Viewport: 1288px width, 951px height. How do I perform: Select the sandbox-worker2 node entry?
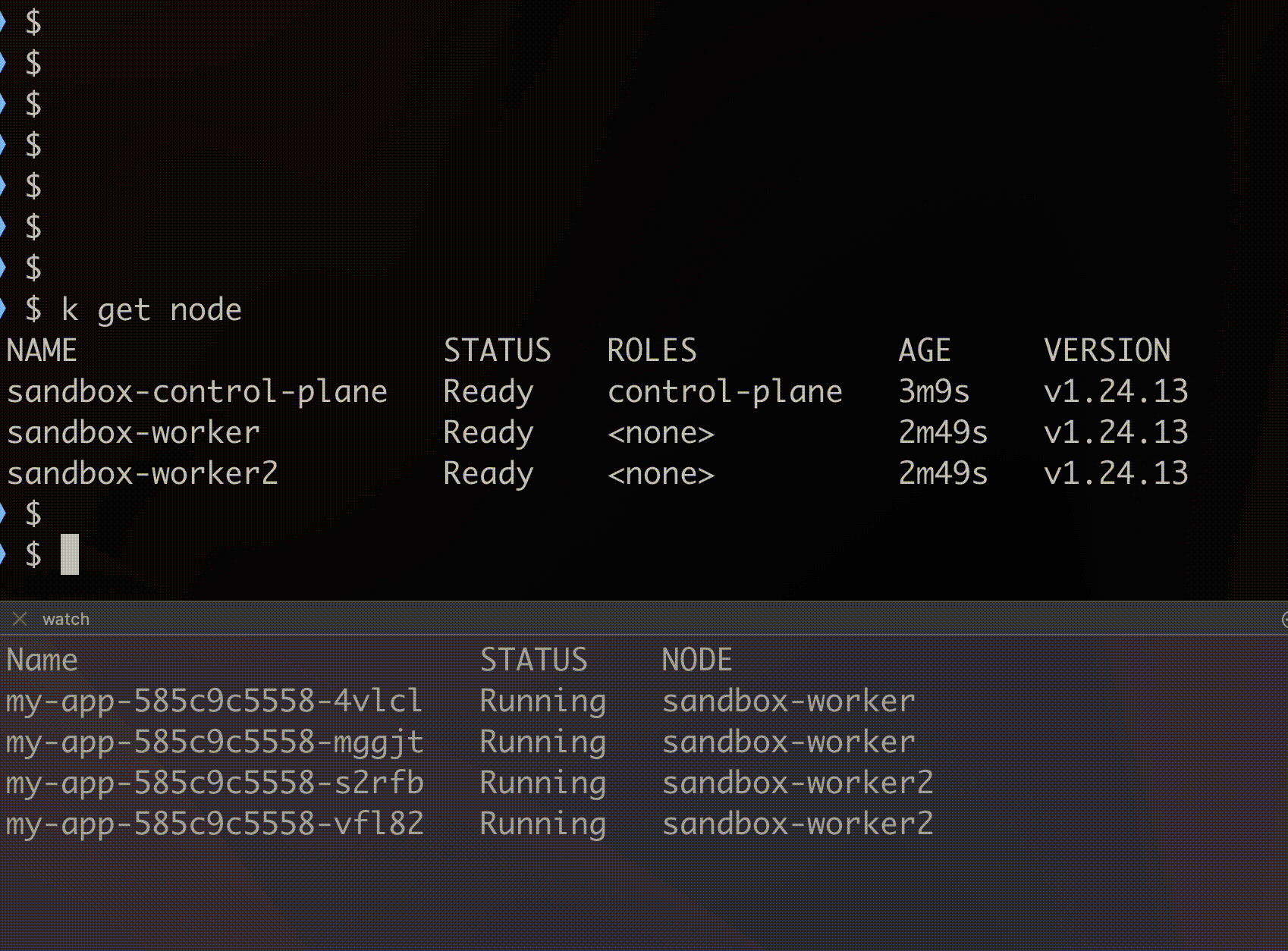143,473
